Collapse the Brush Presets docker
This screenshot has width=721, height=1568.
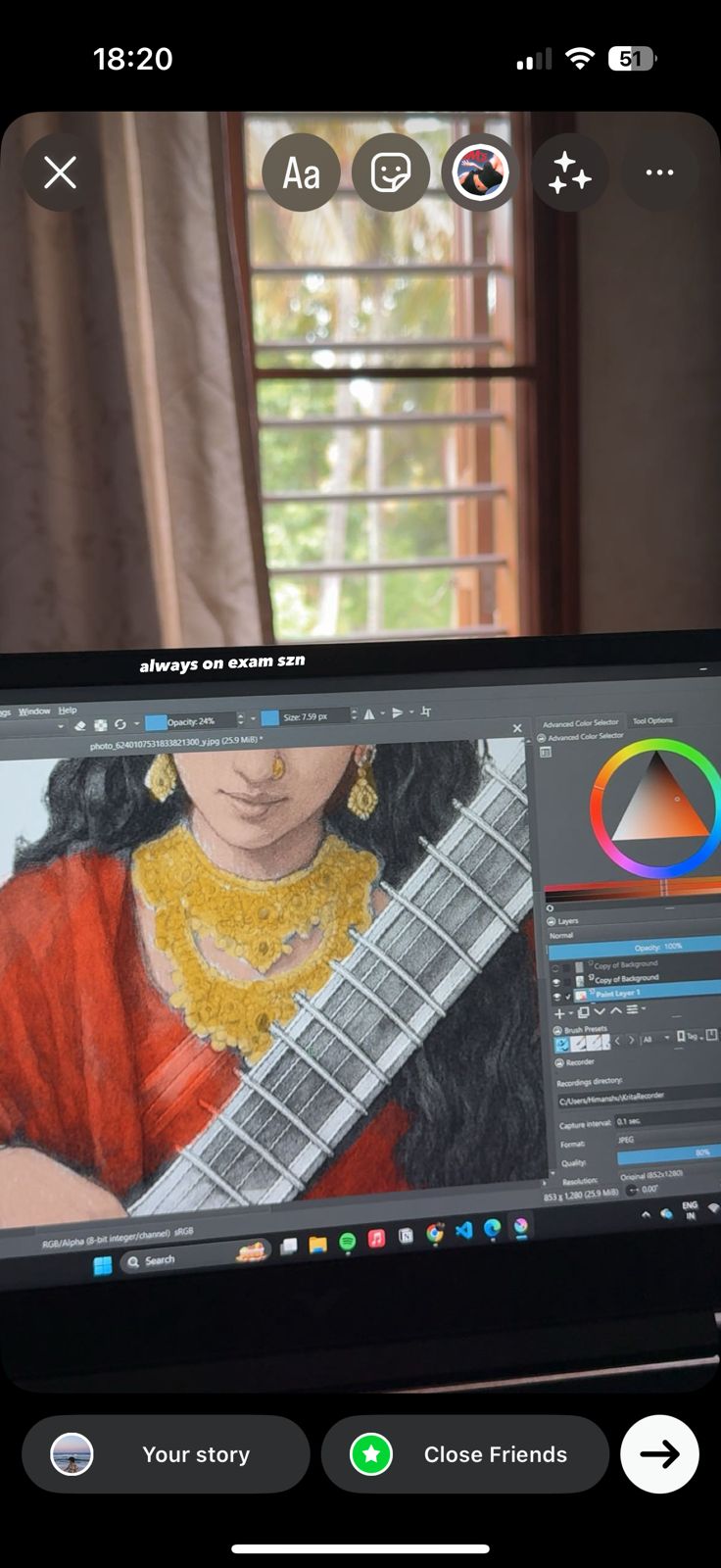[556, 1031]
